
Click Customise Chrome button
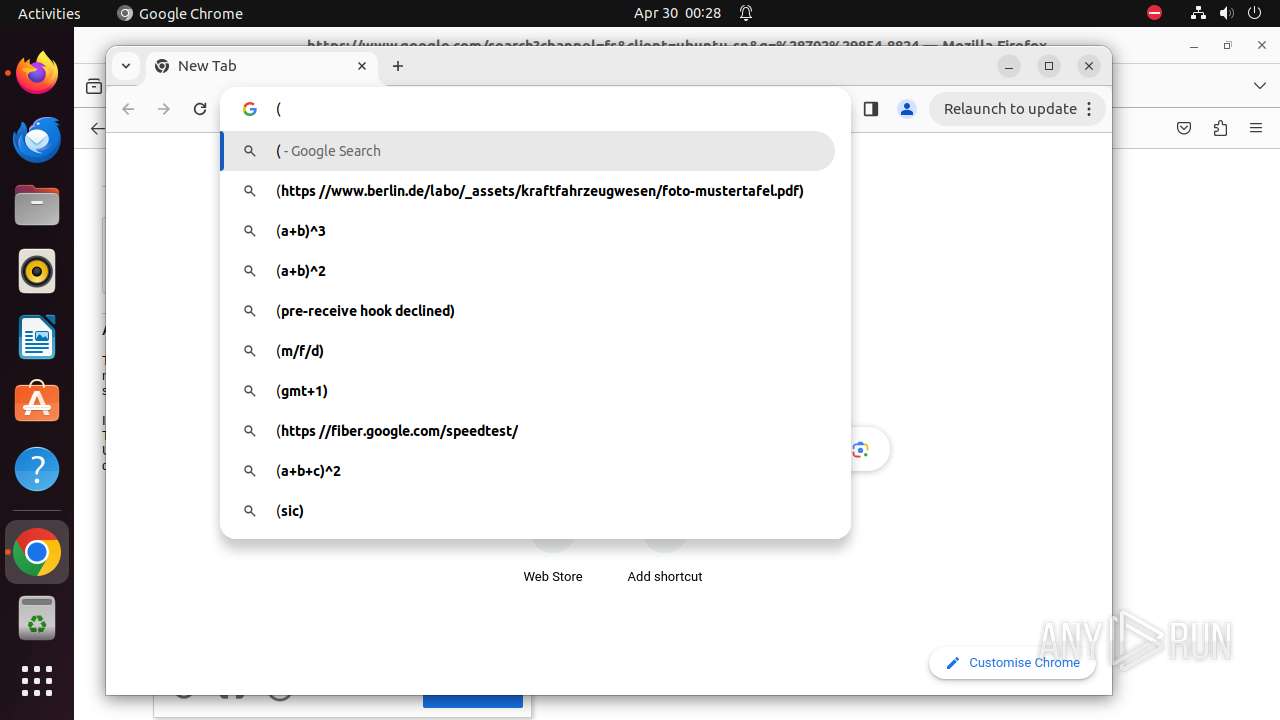coord(1012,663)
